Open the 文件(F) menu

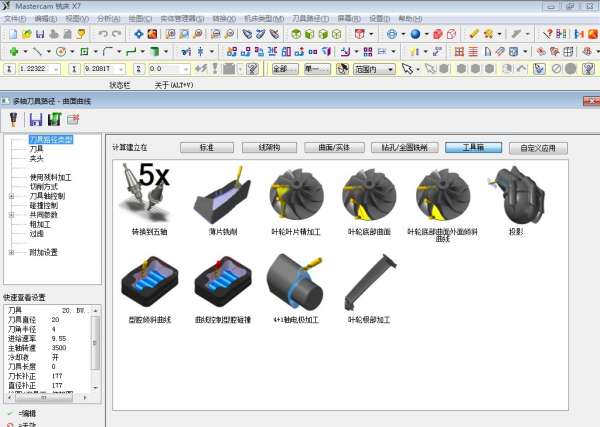(x=15, y=18)
